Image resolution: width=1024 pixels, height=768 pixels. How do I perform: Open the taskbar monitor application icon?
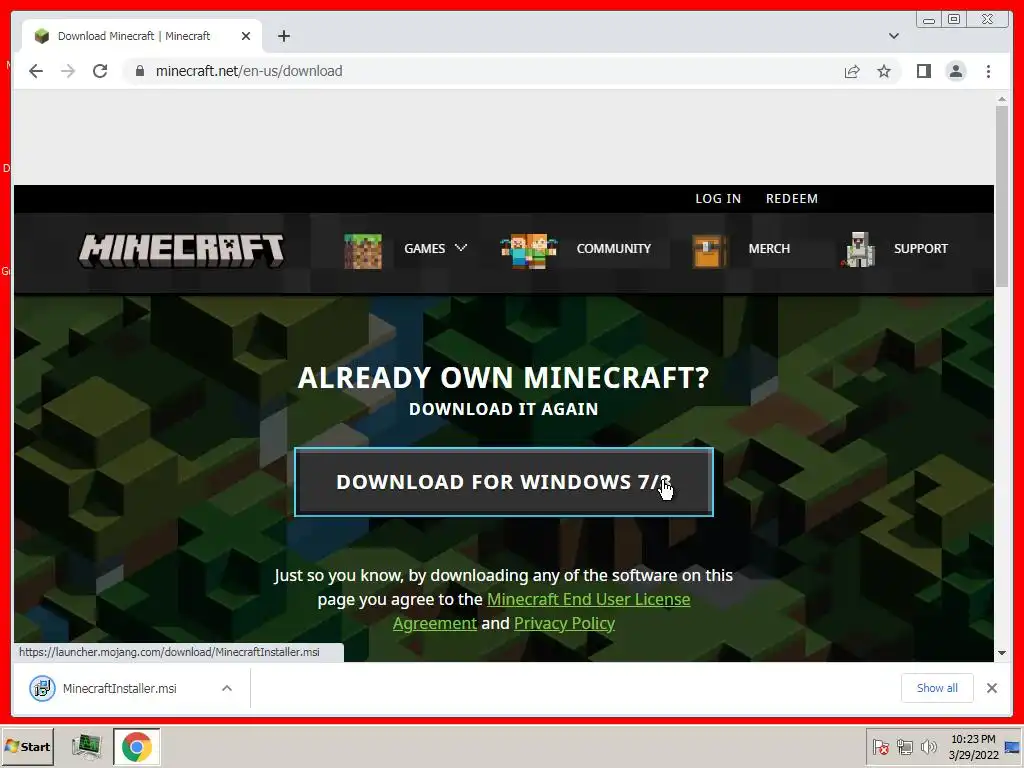pos(86,746)
